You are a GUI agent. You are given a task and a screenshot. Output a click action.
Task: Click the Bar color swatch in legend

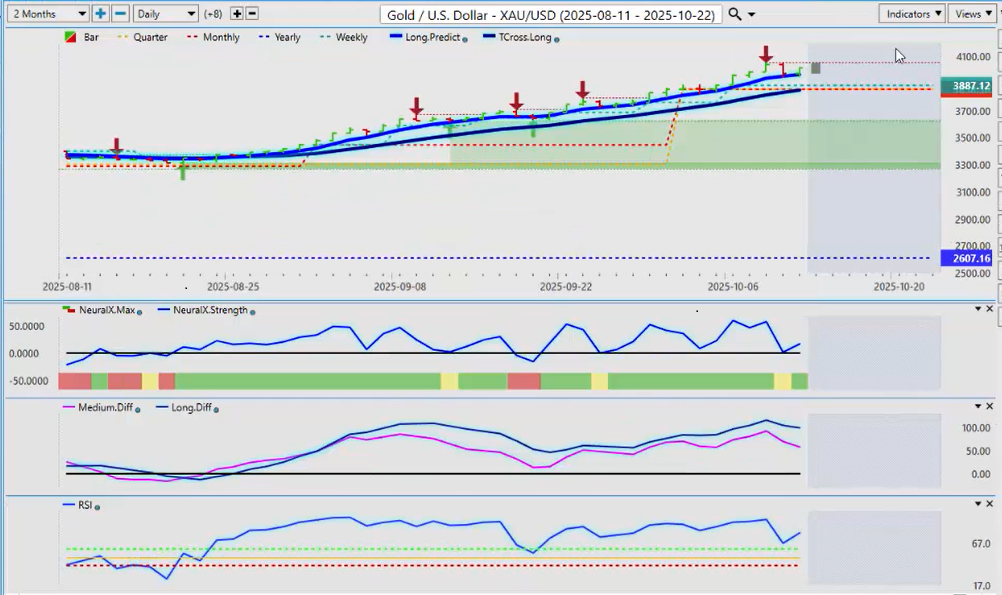(71, 37)
